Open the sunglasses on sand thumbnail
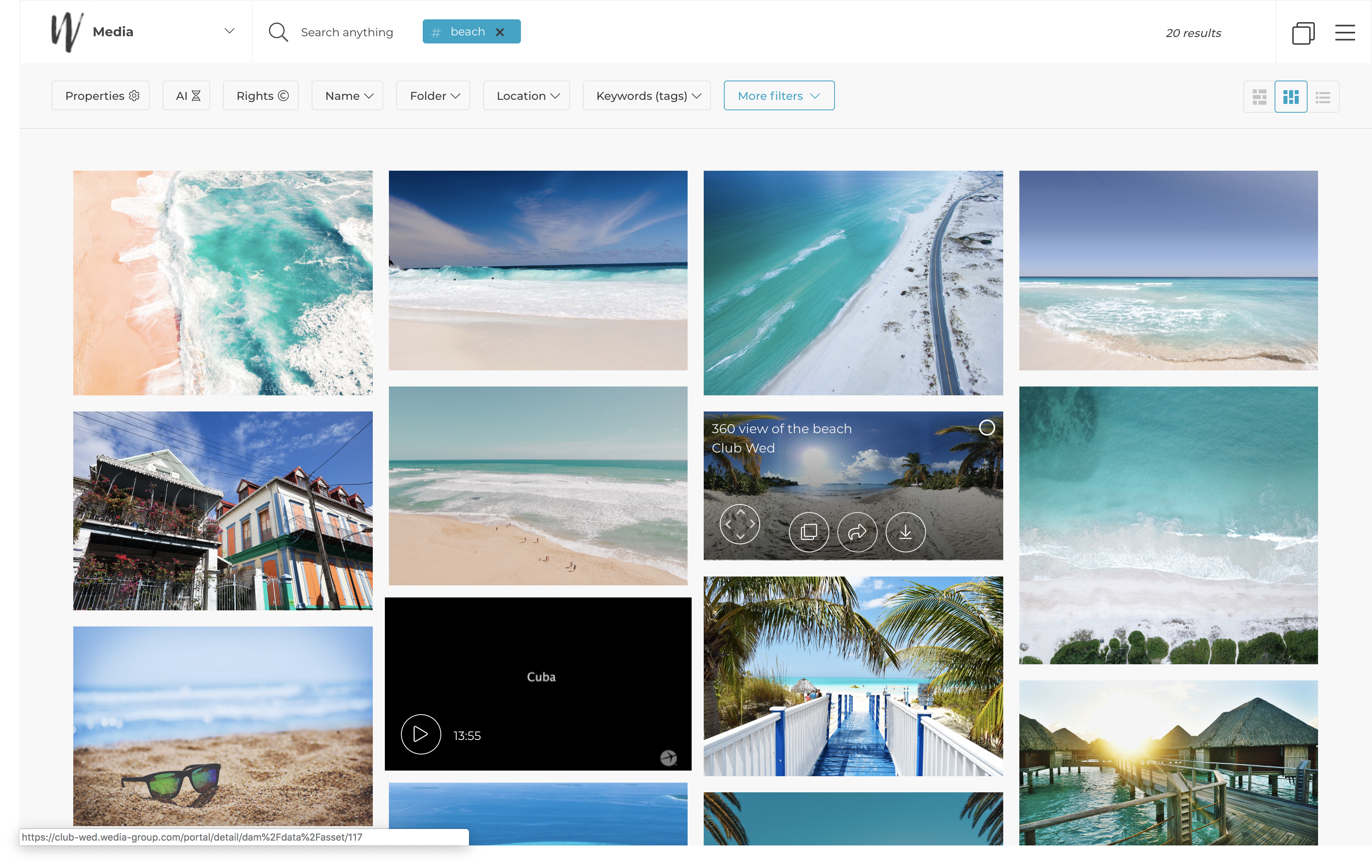Image resolution: width=1372 pixels, height=868 pixels. coord(223,726)
